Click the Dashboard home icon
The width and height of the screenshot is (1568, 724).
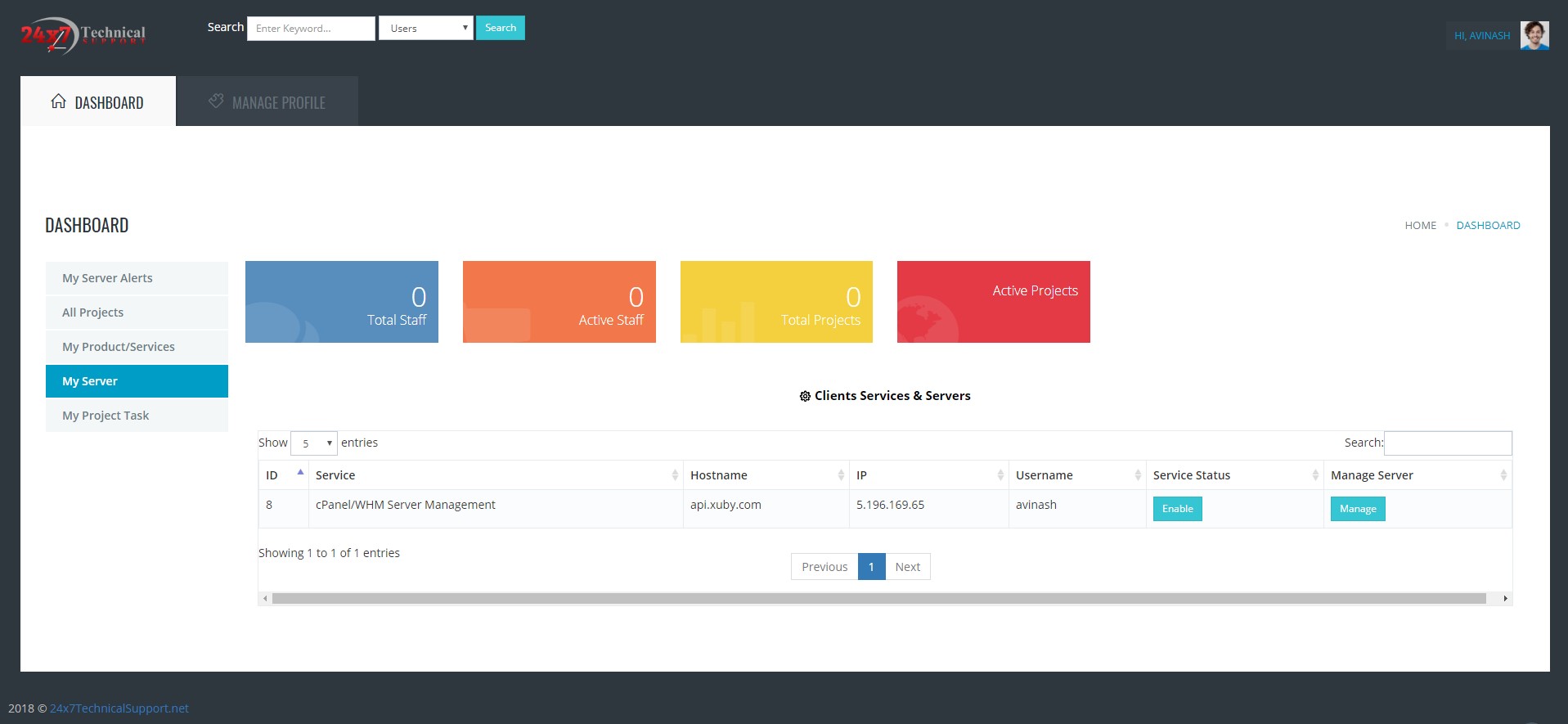point(58,101)
